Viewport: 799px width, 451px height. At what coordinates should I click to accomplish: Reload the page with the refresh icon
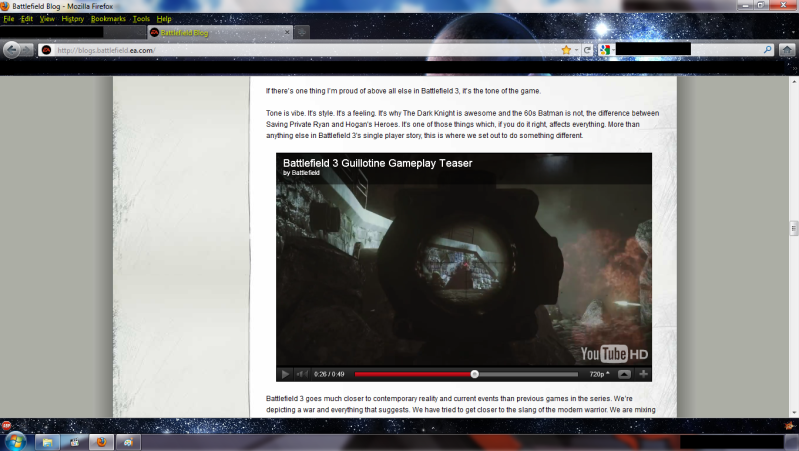click(588, 50)
